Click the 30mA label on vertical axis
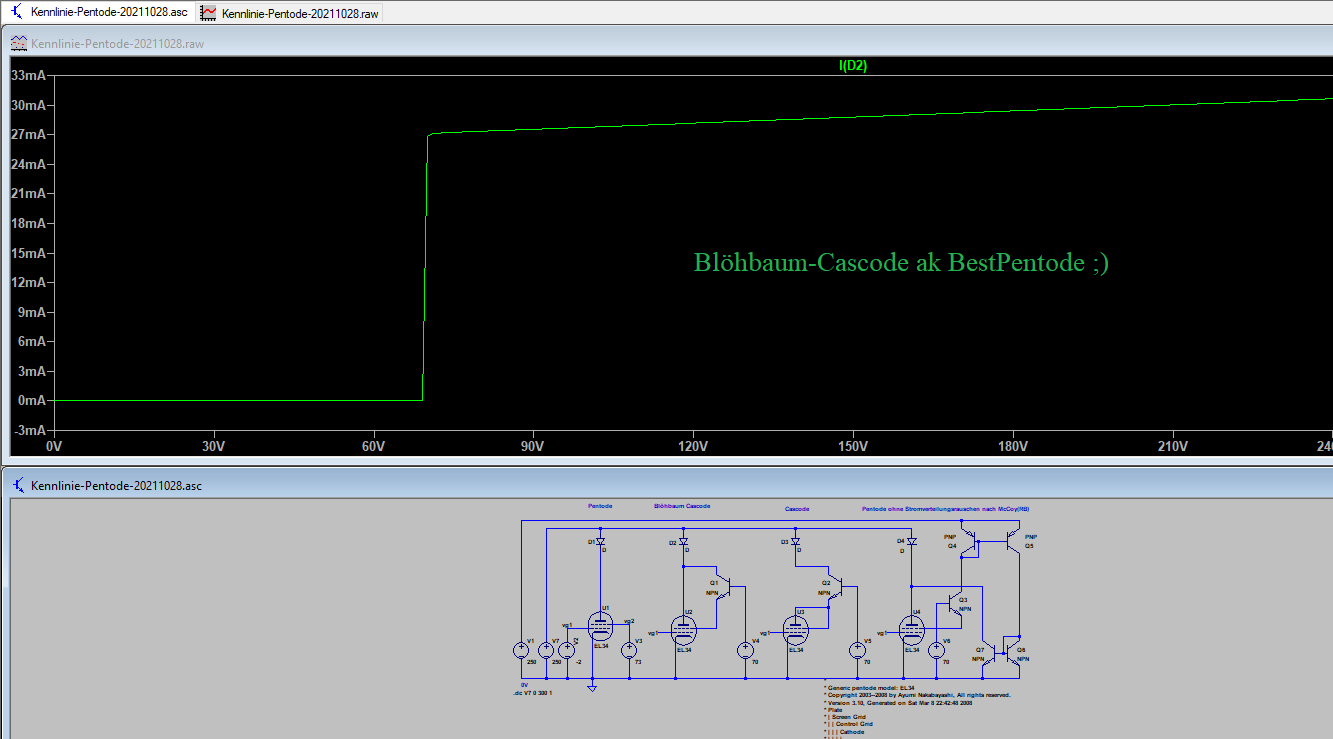This screenshot has width=1333, height=739. point(26,106)
